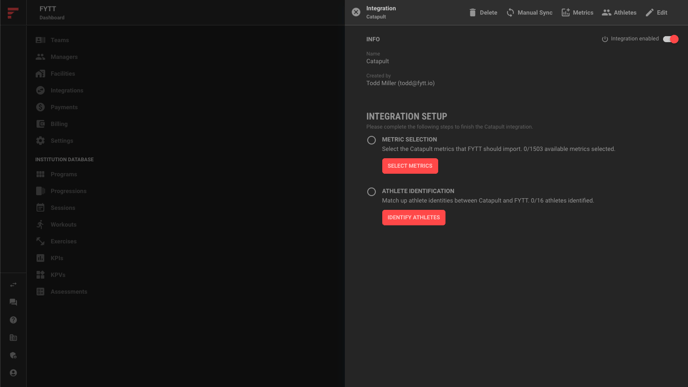
Task: Open Billing in the sidebar
Action: click(x=59, y=124)
